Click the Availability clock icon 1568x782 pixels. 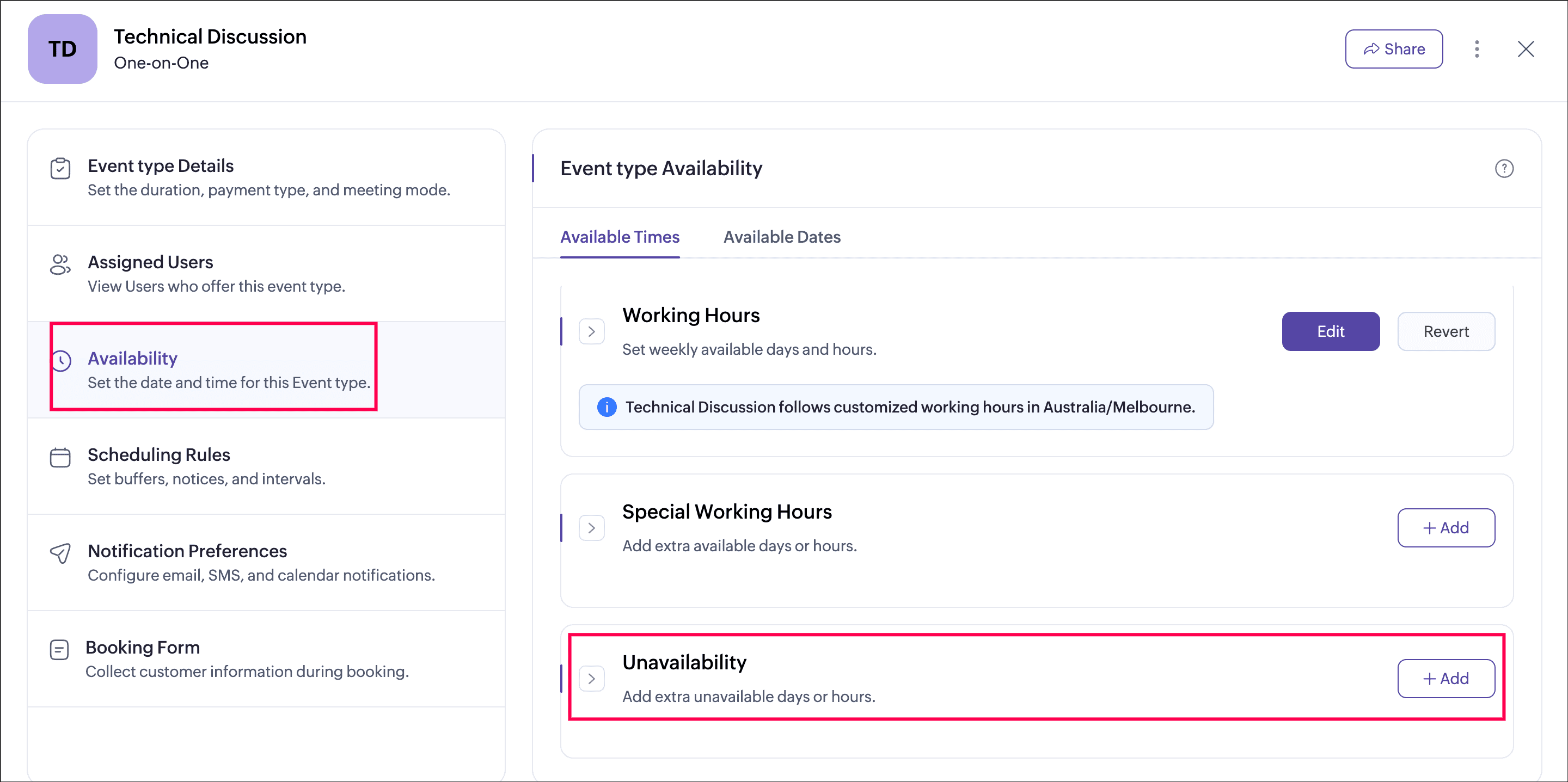(x=60, y=361)
